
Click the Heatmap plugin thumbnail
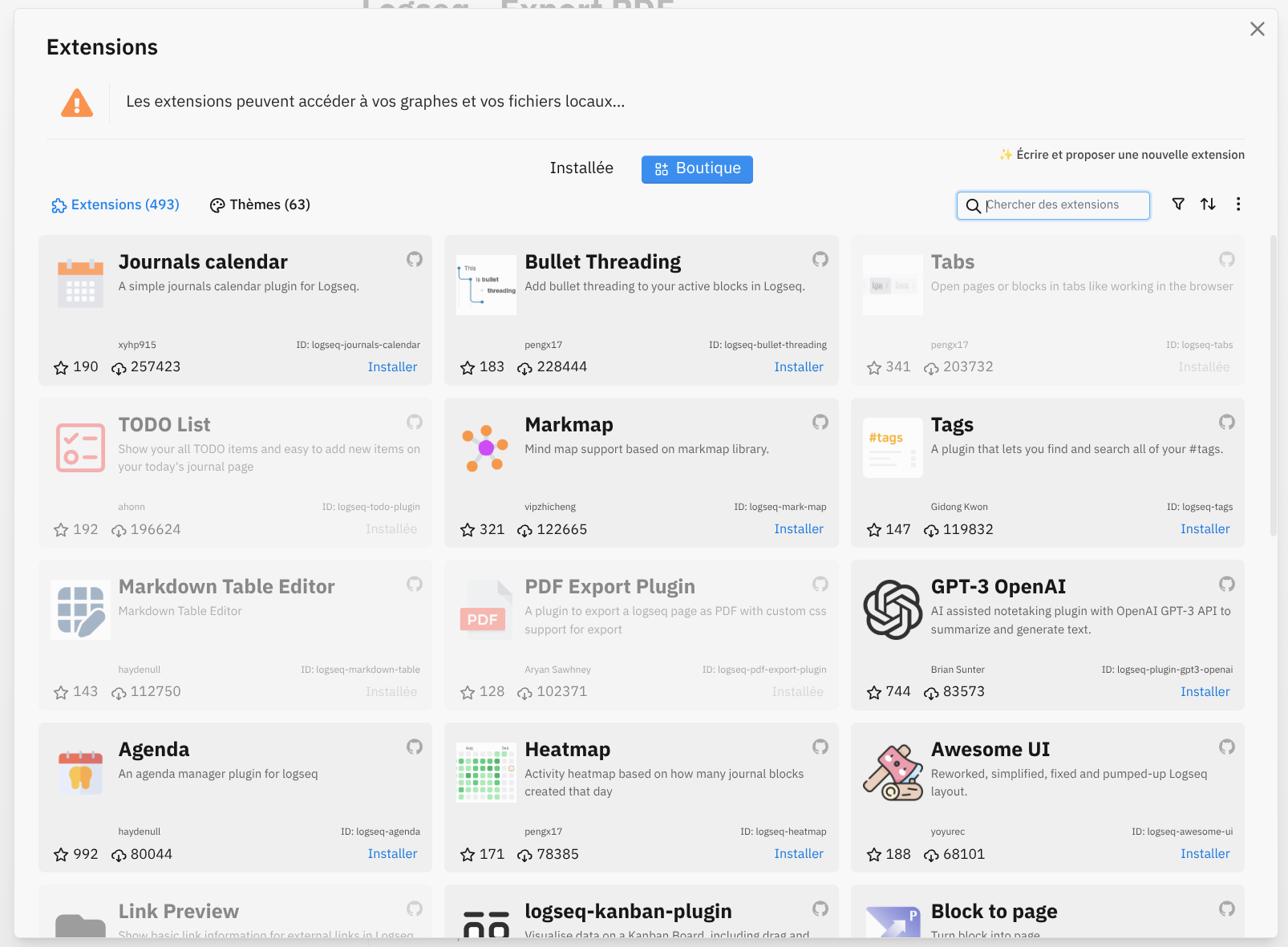pos(486,772)
